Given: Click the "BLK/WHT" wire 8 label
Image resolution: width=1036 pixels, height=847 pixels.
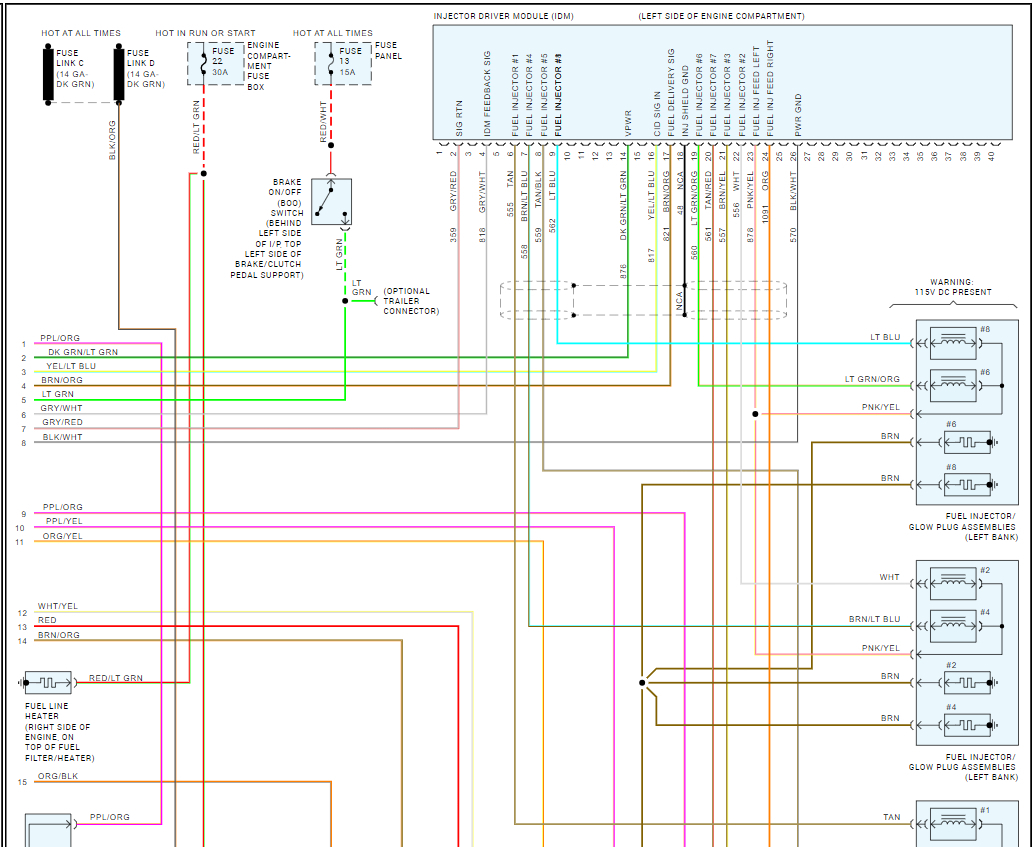Looking at the screenshot, I should click(63, 437).
